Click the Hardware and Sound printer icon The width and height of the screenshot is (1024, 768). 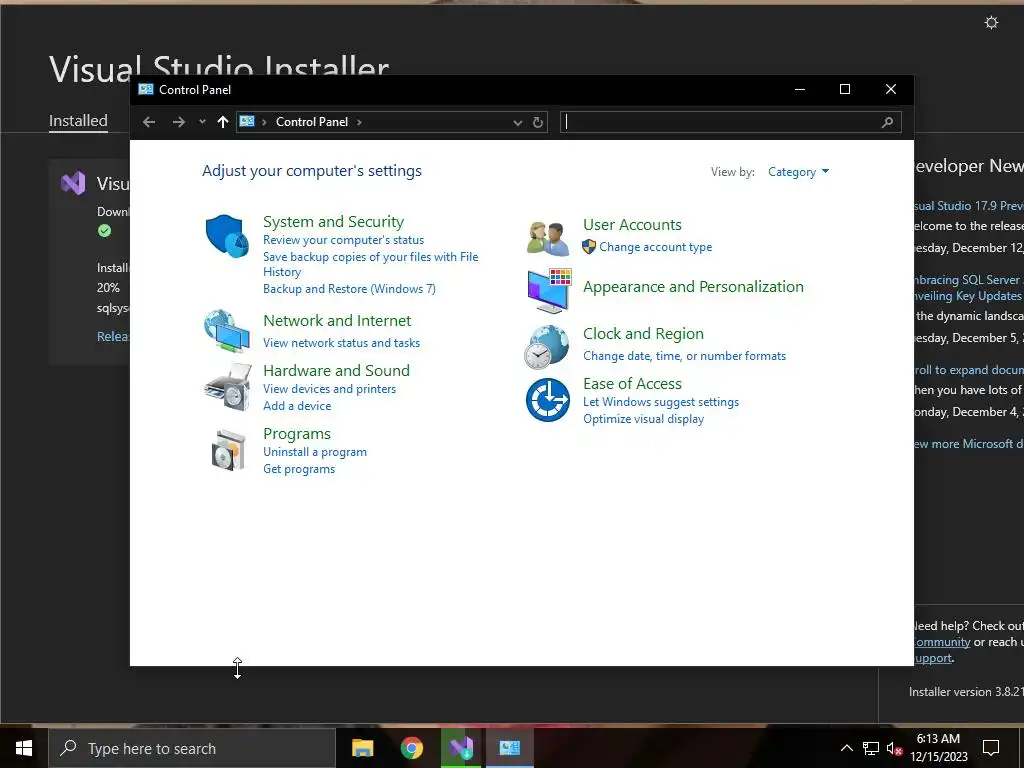pyautogui.click(x=227, y=387)
